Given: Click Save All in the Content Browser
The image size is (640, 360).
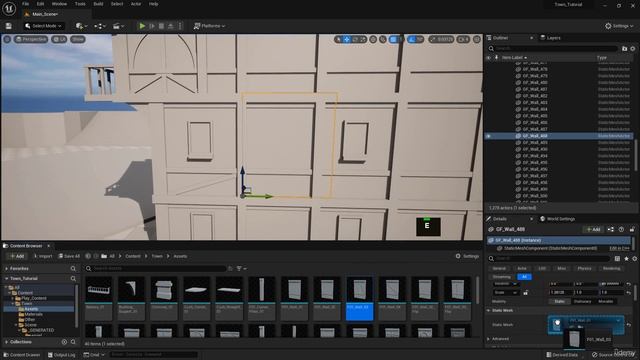Looking at the screenshot, I should coord(69,256).
